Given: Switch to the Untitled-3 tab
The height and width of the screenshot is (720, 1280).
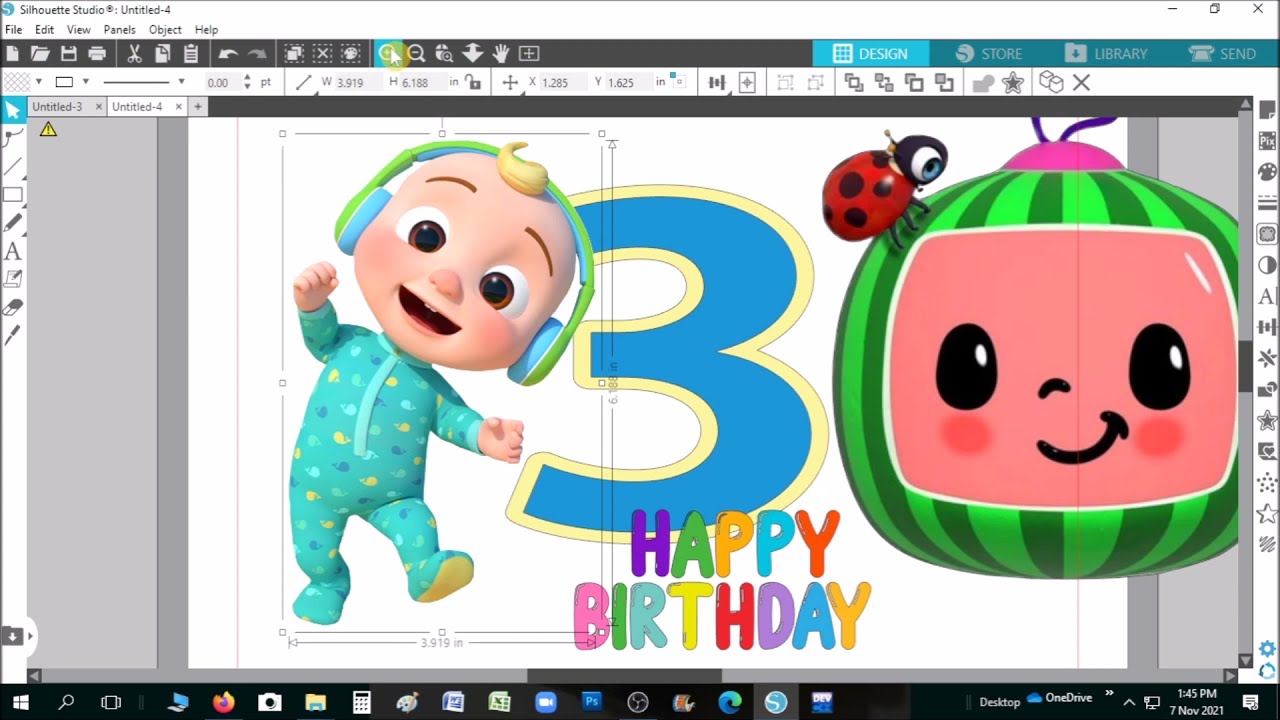Looking at the screenshot, I should pyautogui.click(x=57, y=107).
